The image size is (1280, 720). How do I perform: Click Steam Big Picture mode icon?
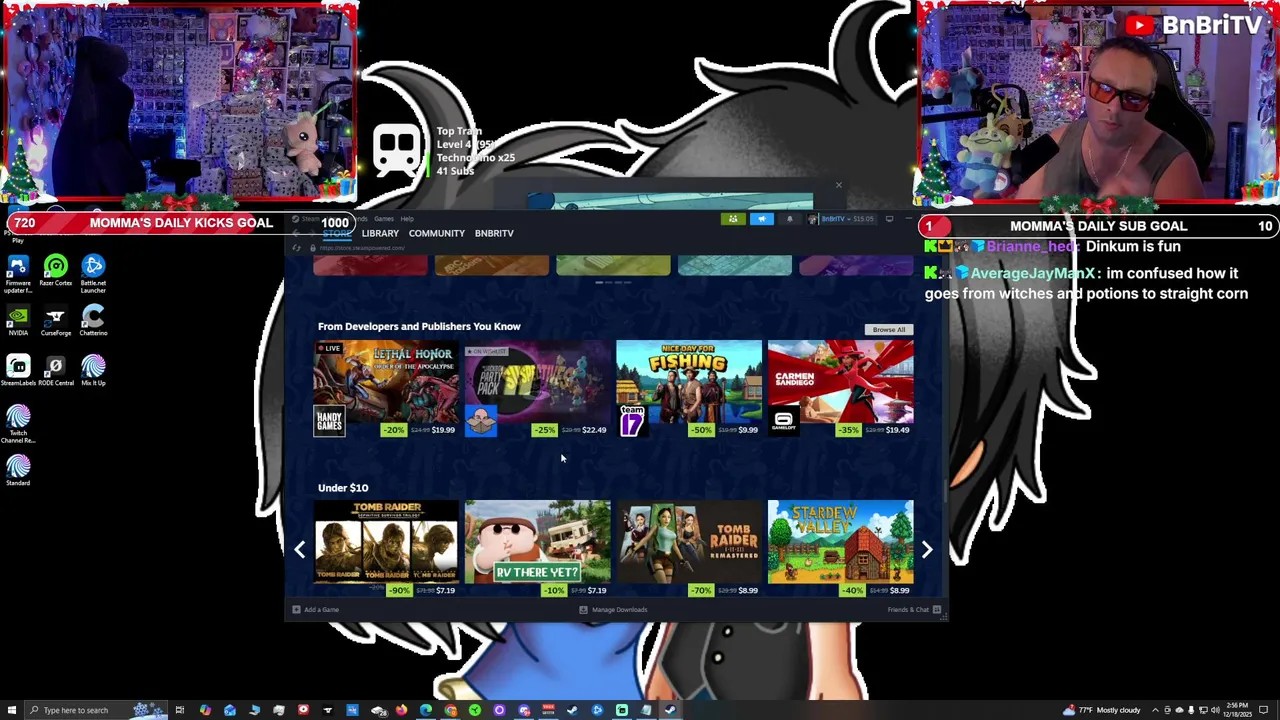[889, 219]
